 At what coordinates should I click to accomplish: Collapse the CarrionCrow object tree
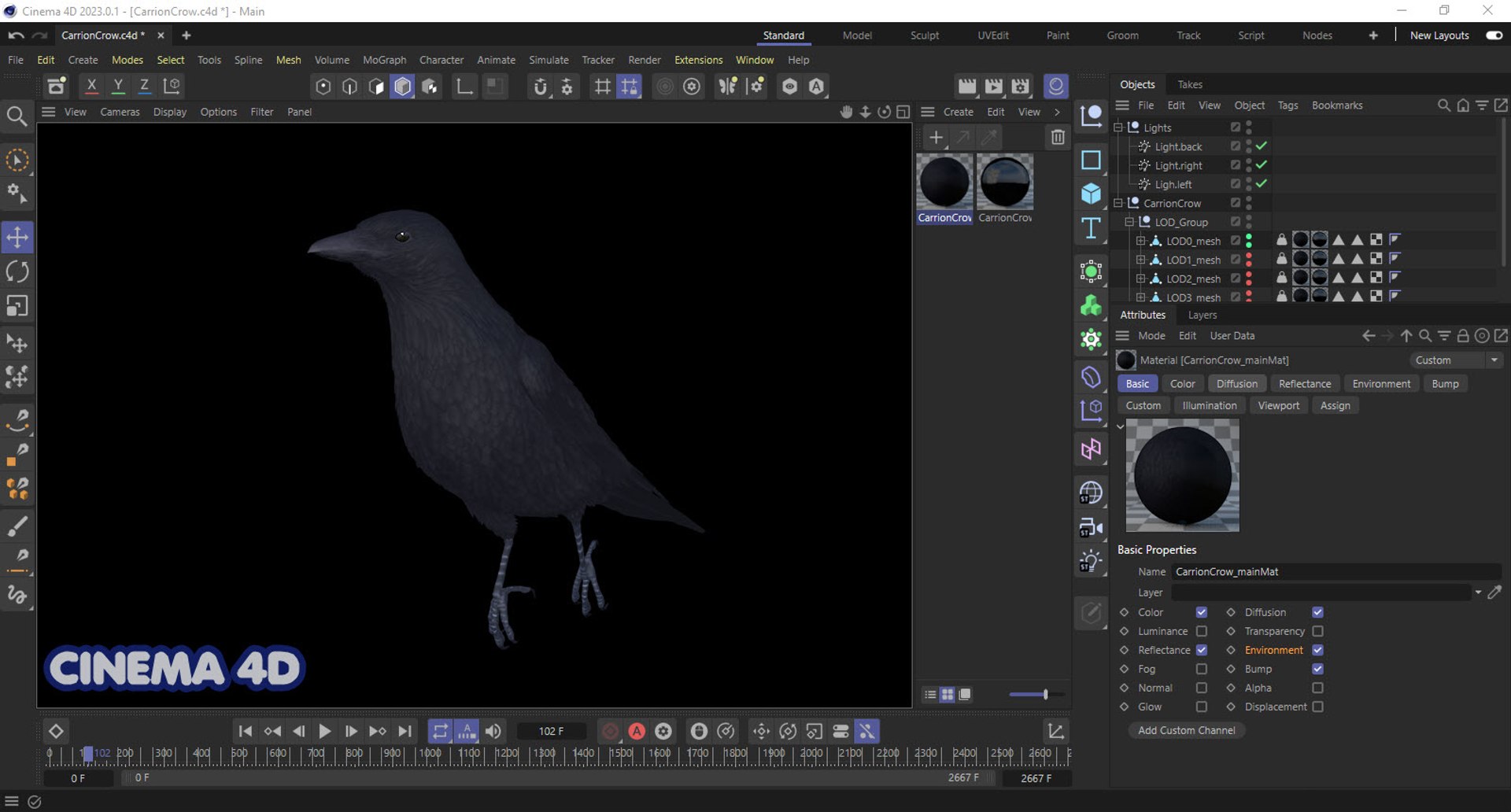tap(1118, 203)
